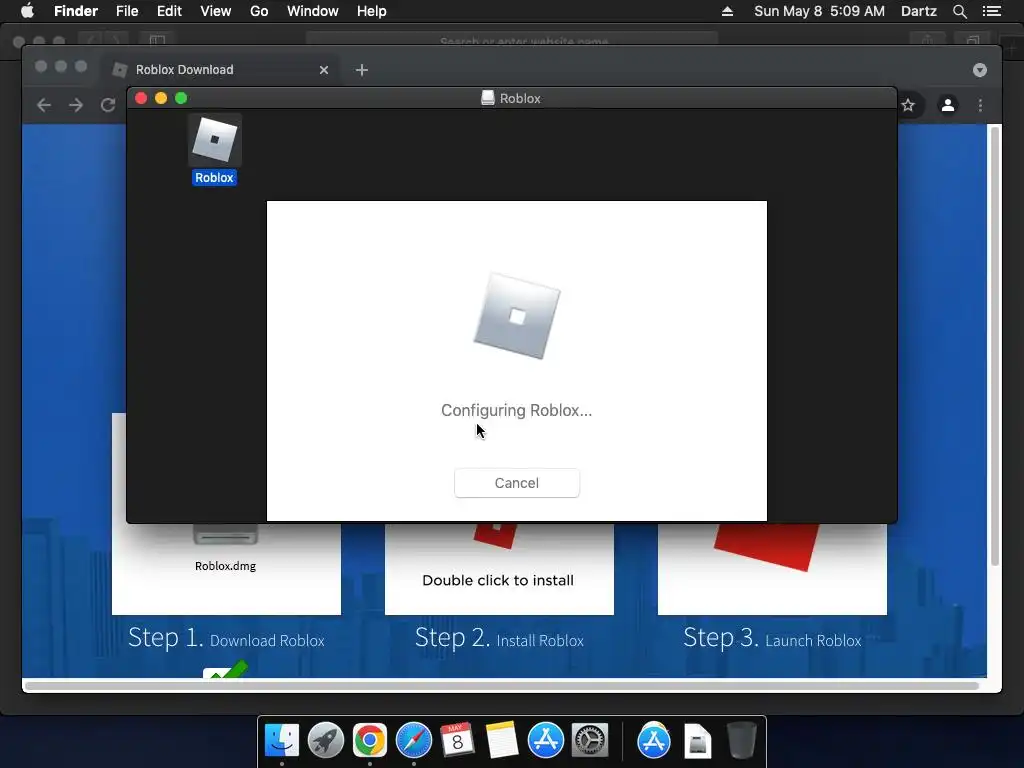This screenshot has height=768, width=1024.
Task: Open the View menu
Action: coord(216,11)
